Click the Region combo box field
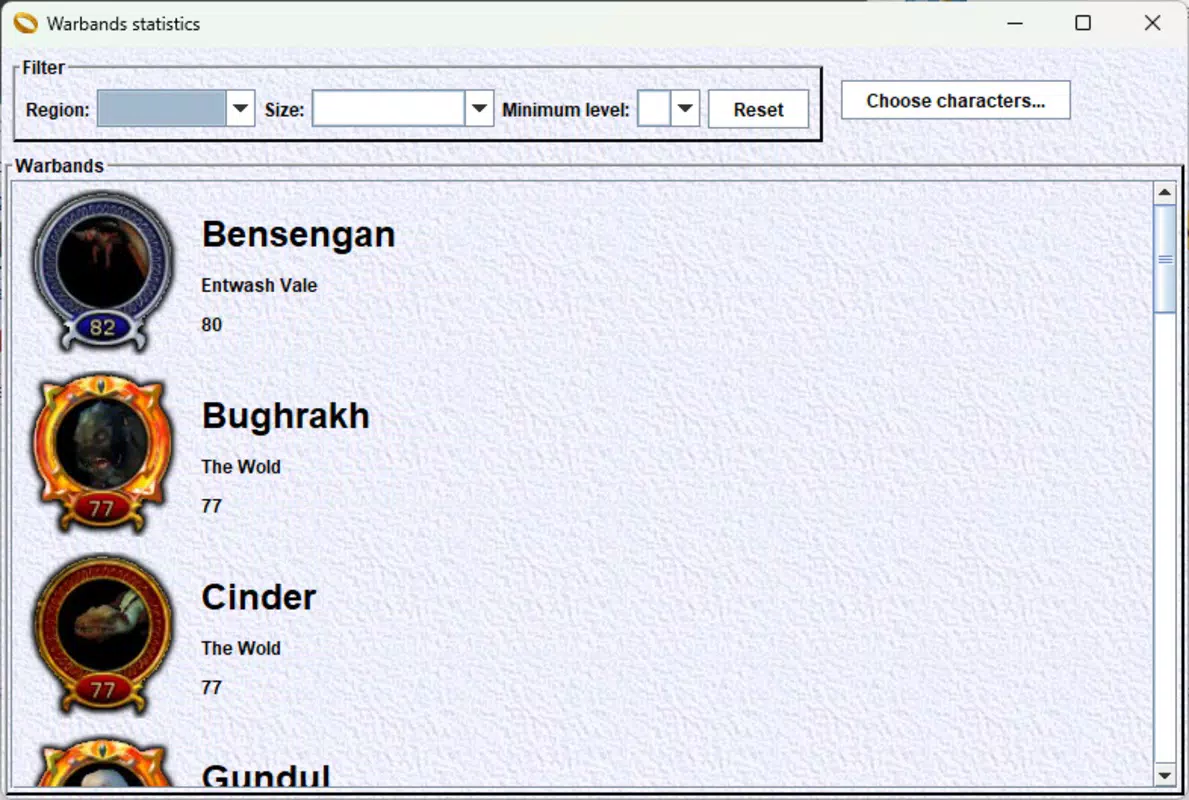Screen dimensions: 1189x800 point(162,109)
